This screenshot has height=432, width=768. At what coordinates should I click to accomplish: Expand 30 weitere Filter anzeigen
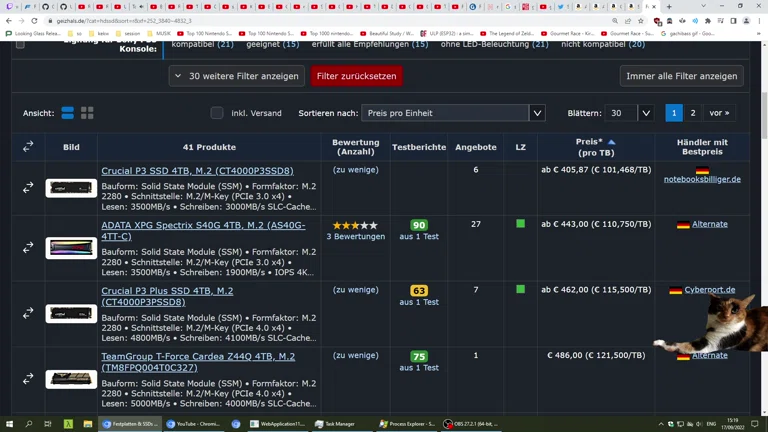[x=236, y=76]
